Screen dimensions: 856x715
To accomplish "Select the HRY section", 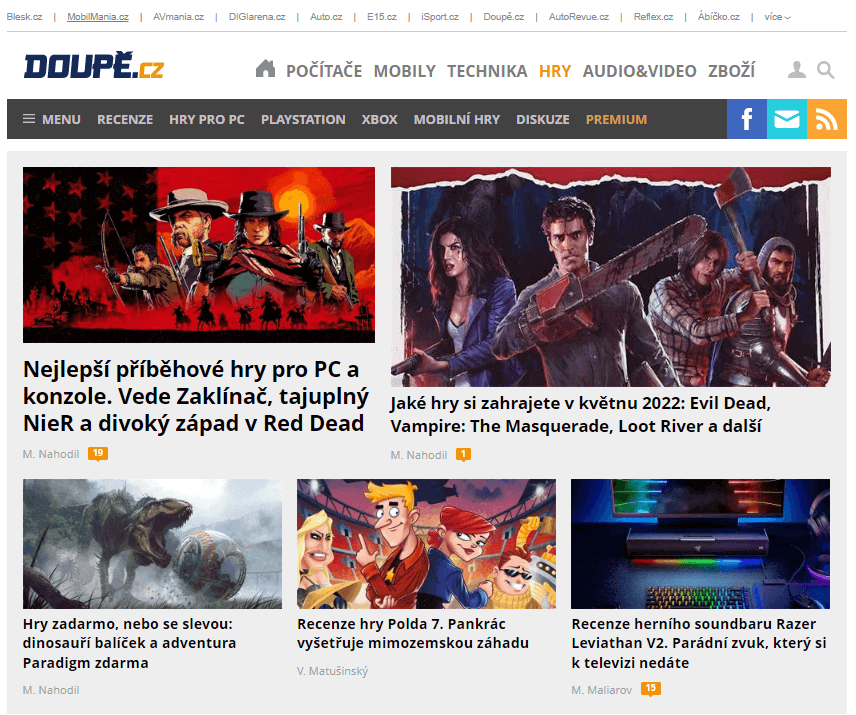I will [555, 71].
